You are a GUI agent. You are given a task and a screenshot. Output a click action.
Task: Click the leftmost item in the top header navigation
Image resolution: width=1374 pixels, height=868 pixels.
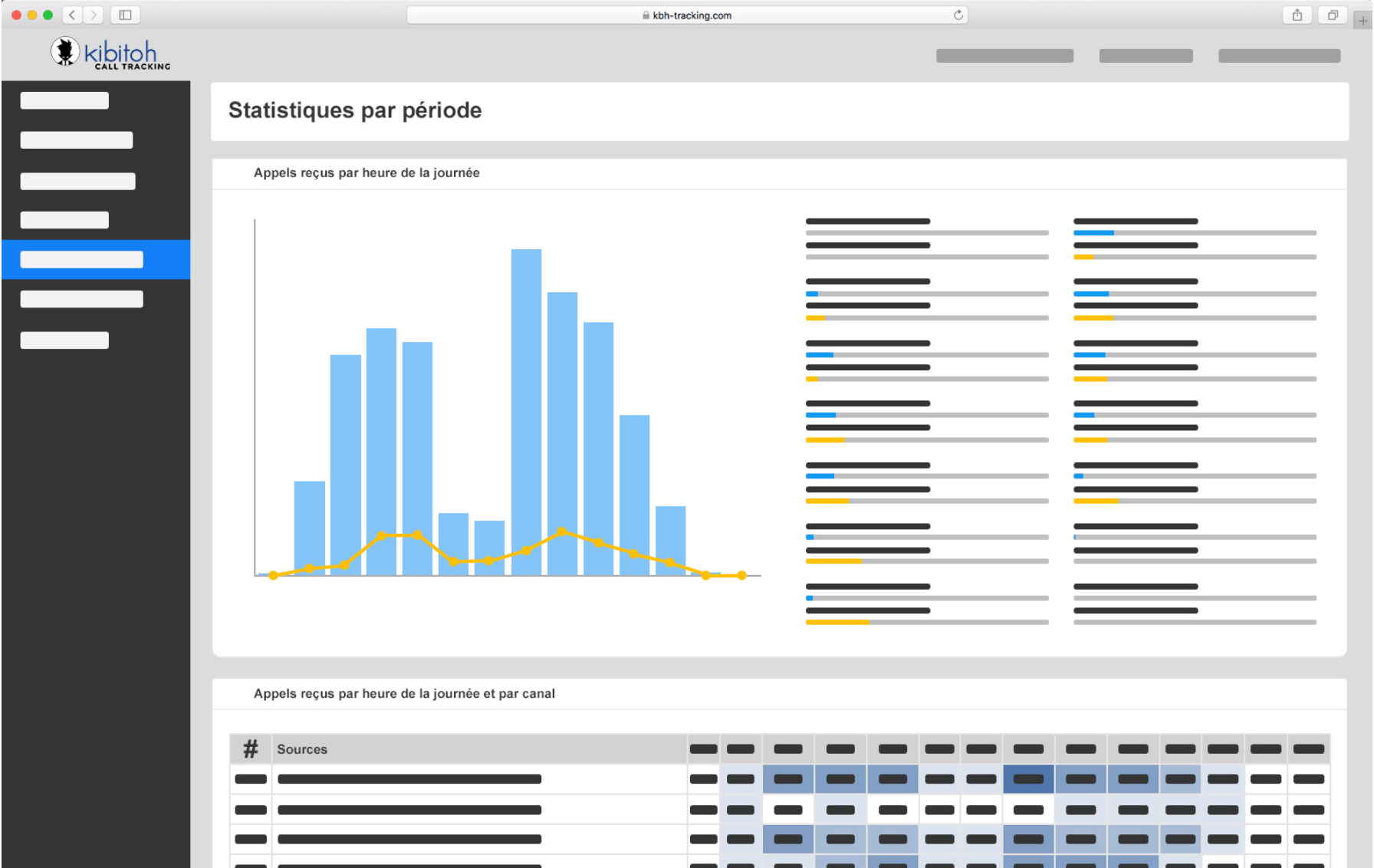pos(1004,56)
